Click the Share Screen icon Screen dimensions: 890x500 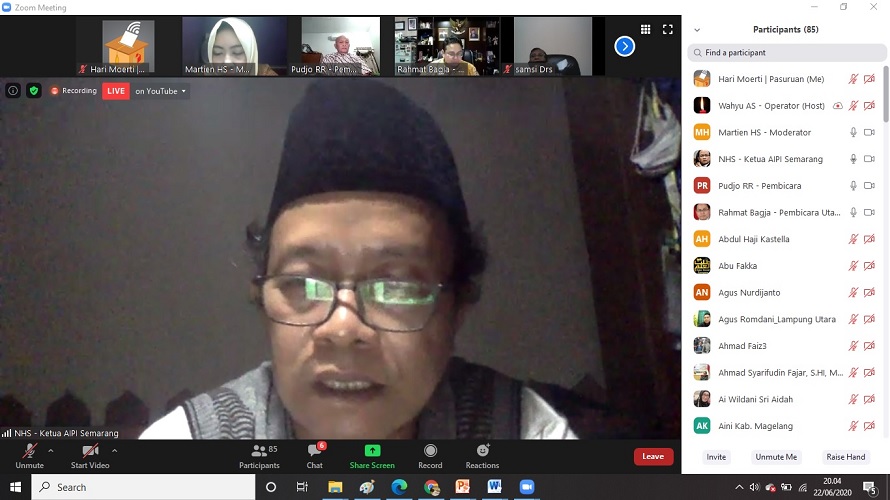coord(372,451)
